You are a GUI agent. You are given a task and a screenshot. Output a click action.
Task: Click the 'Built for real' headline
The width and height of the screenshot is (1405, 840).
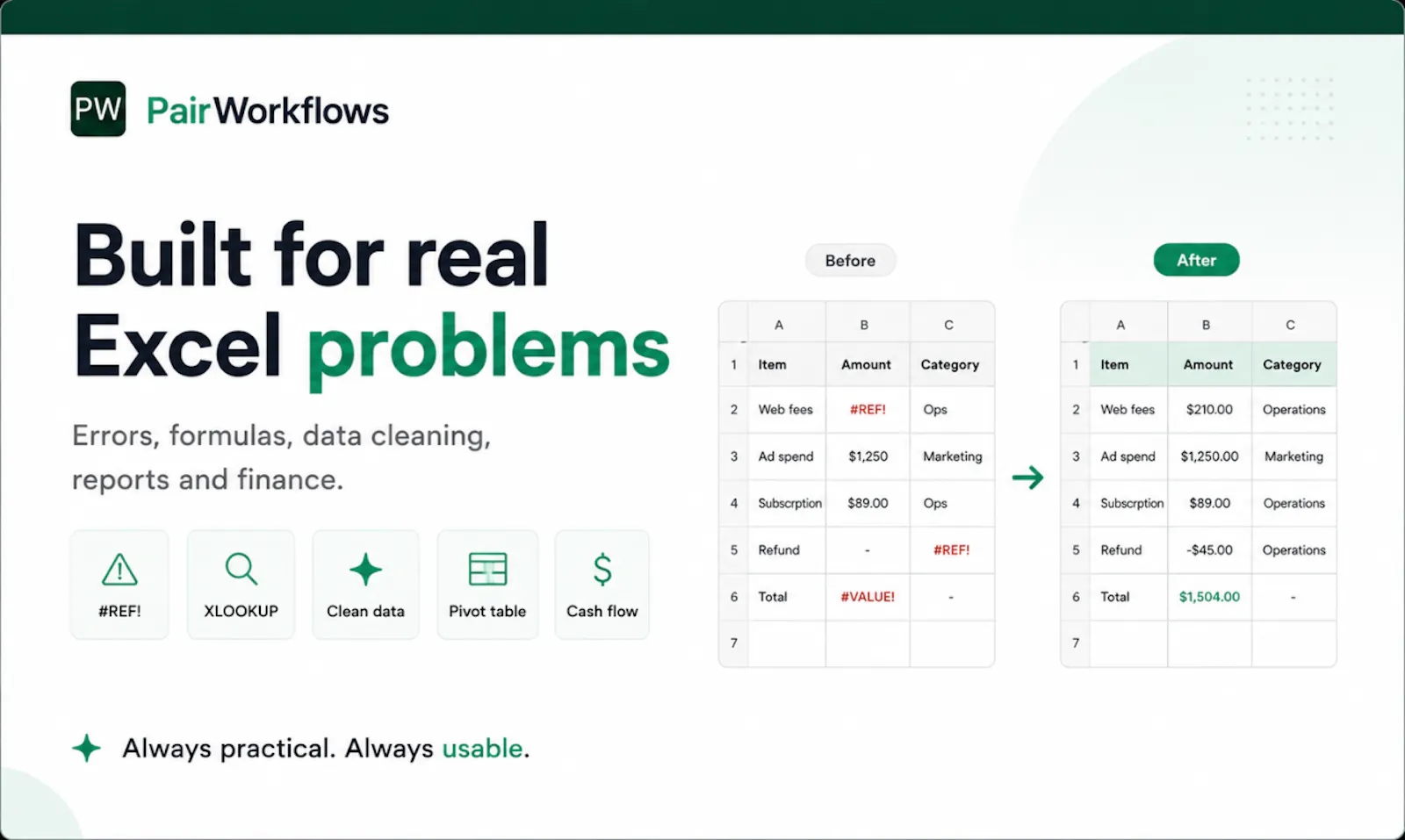(312, 255)
